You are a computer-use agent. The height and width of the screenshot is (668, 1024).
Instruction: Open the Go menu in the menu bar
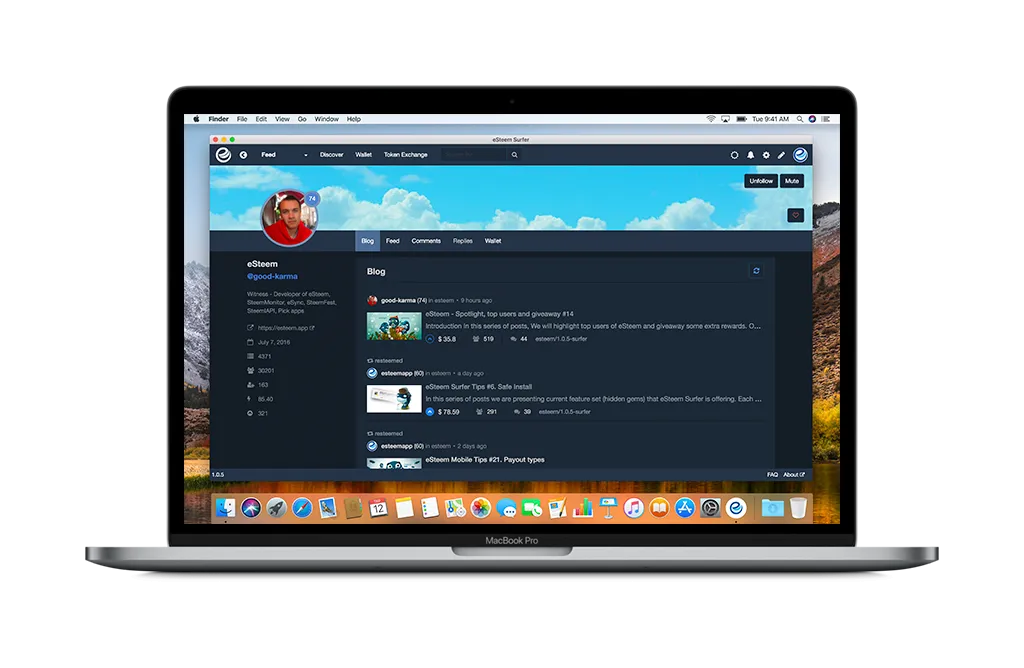[x=302, y=119]
